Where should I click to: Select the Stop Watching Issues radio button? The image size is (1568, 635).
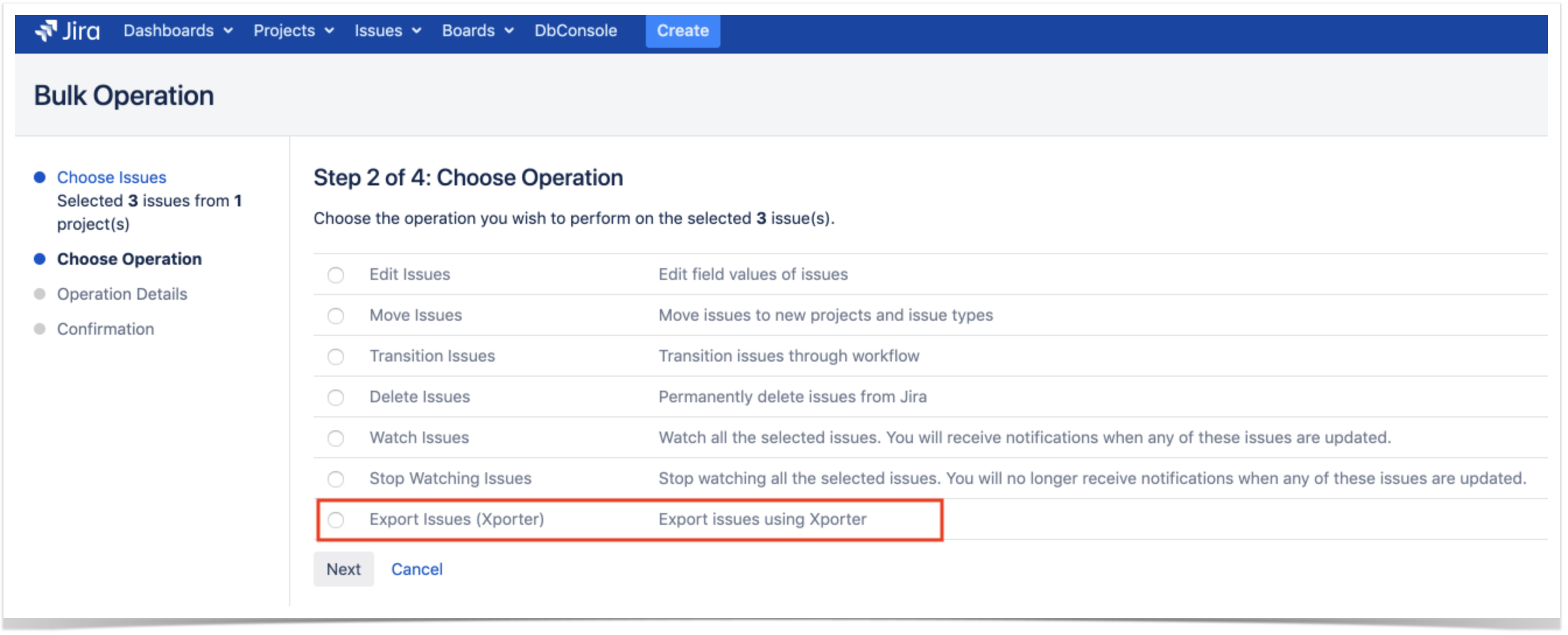[335, 479]
